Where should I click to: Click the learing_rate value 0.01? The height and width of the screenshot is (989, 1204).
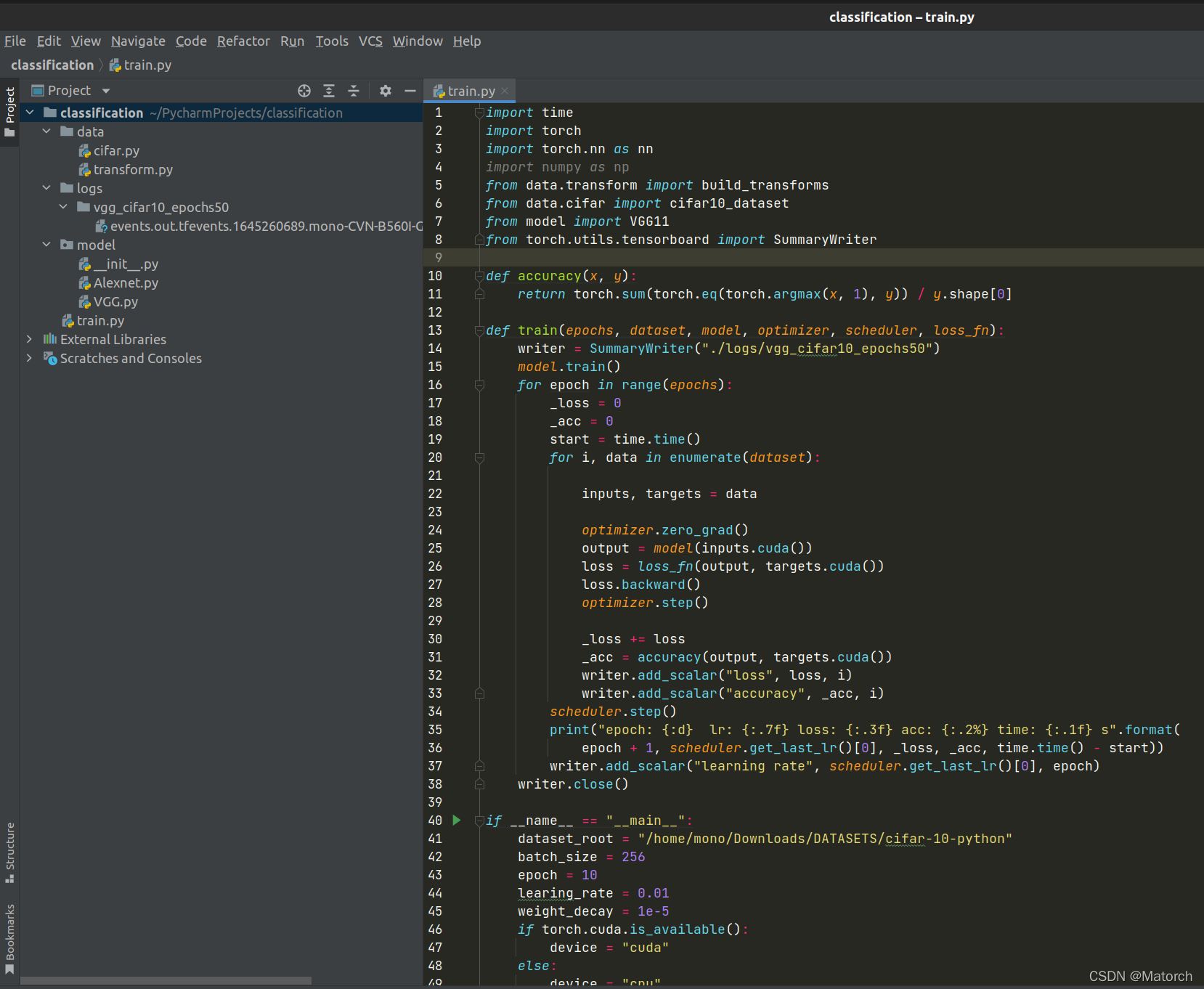654,893
